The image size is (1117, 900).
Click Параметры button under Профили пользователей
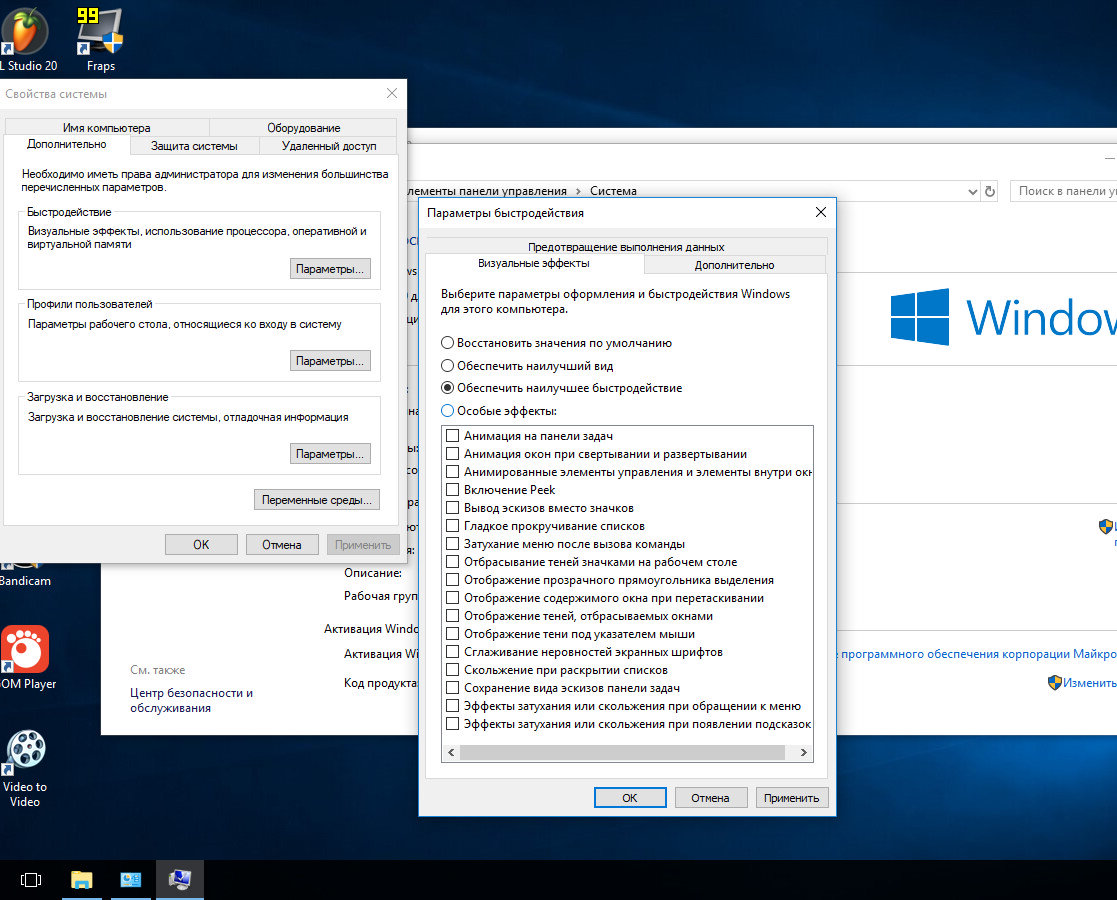click(x=330, y=361)
